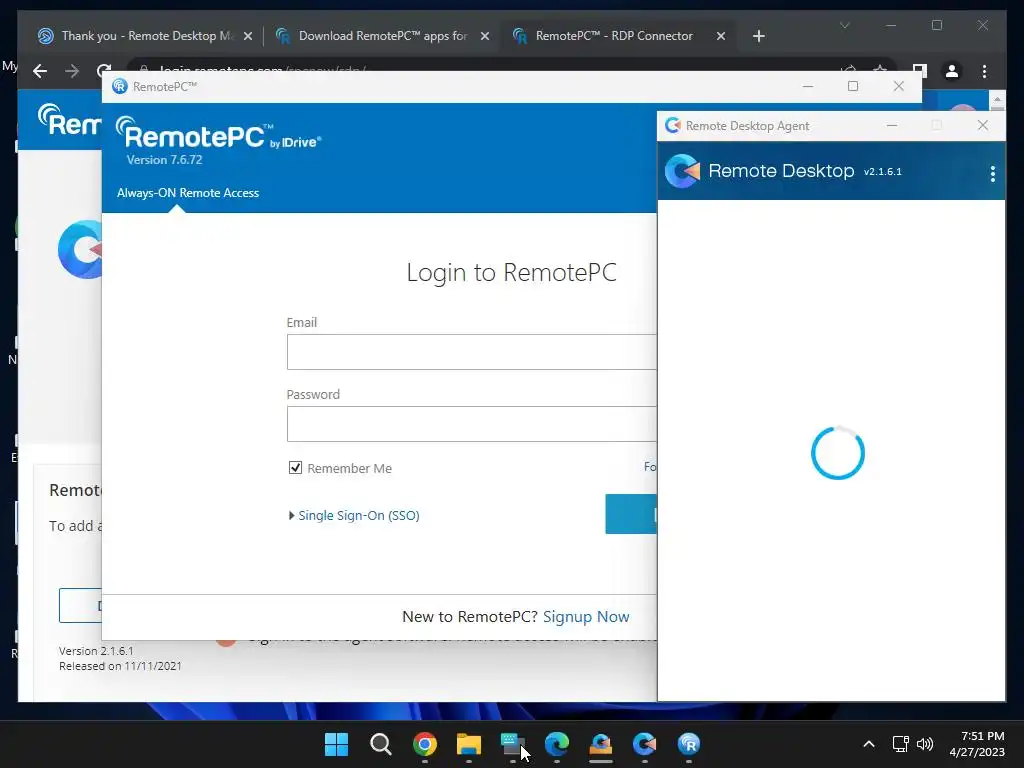The width and height of the screenshot is (1024, 768).
Task: Open a new Chrome tab
Action: pos(758,36)
